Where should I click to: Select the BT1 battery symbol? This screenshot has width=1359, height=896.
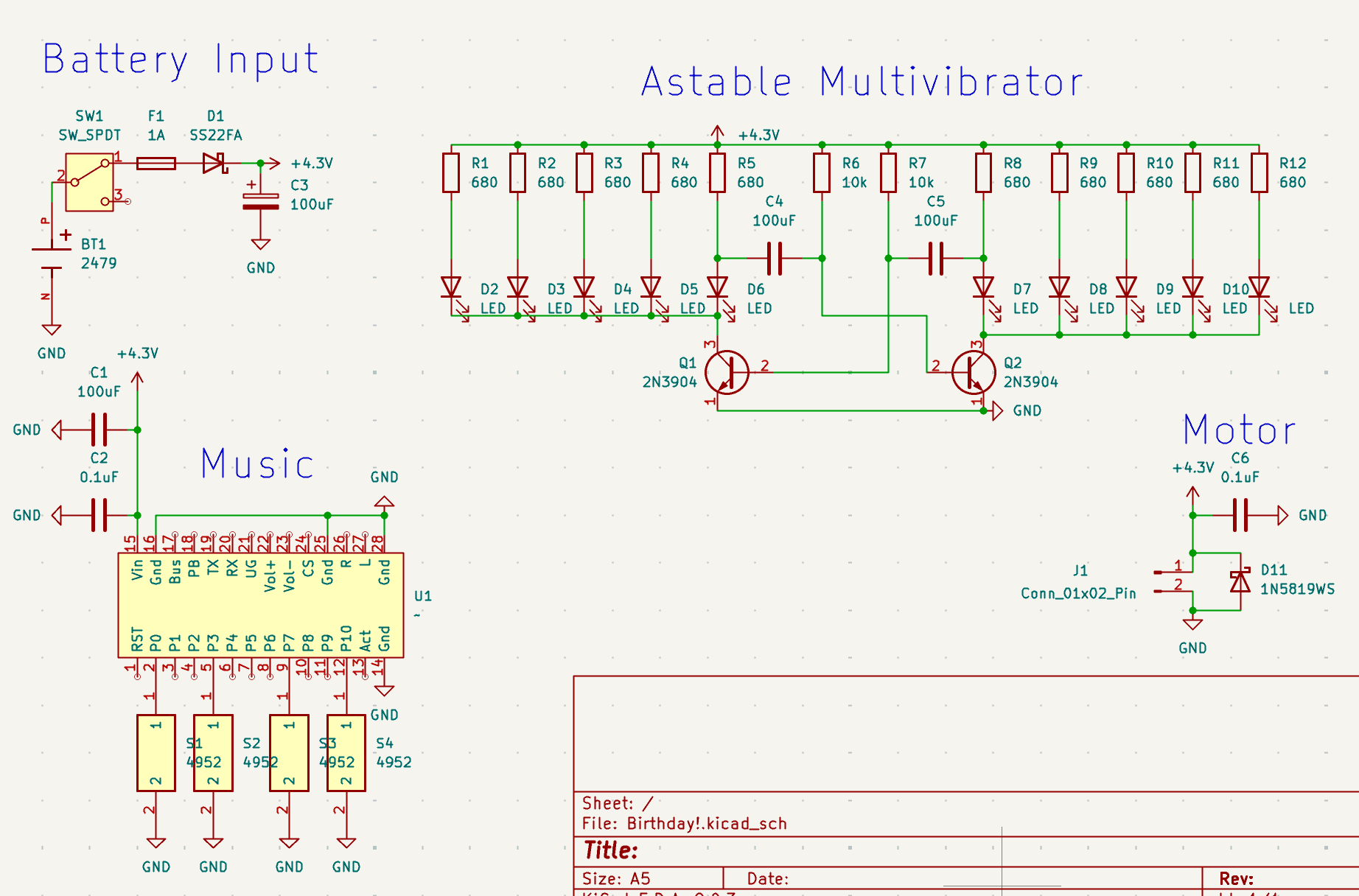pos(52,259)
